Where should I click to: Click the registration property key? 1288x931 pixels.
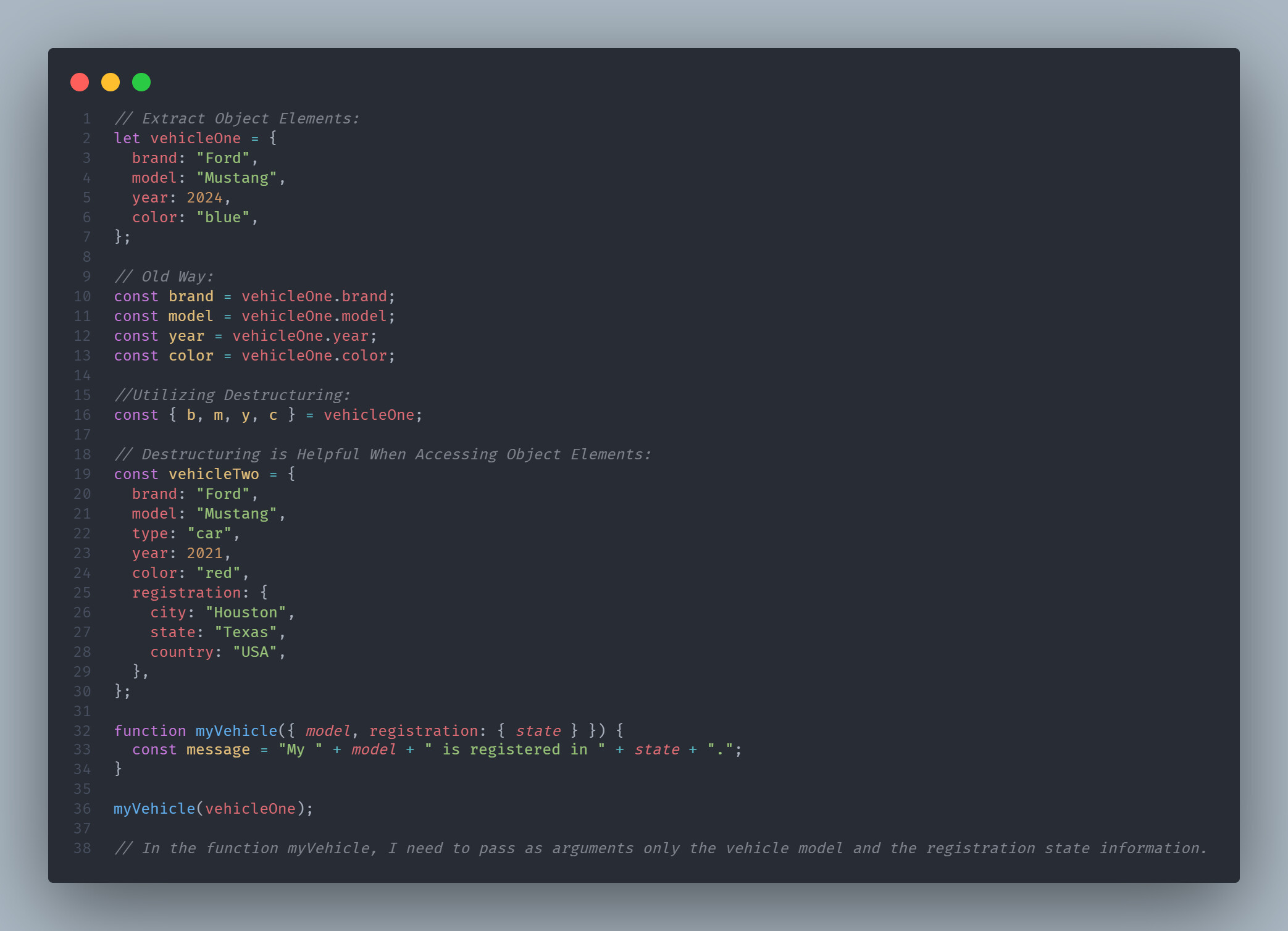[186, 593]
